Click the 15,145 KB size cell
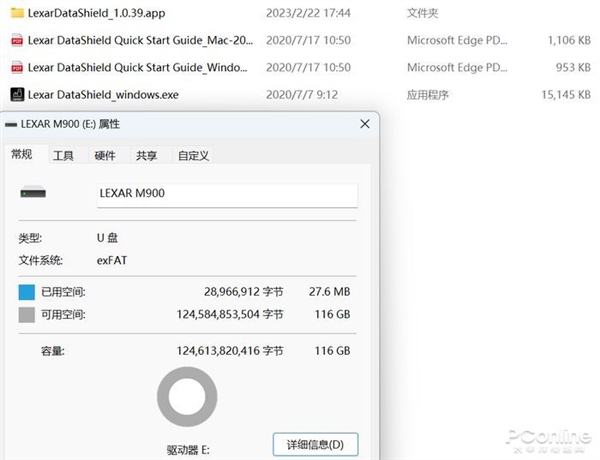The image size is (600, 460). (566, 95)
